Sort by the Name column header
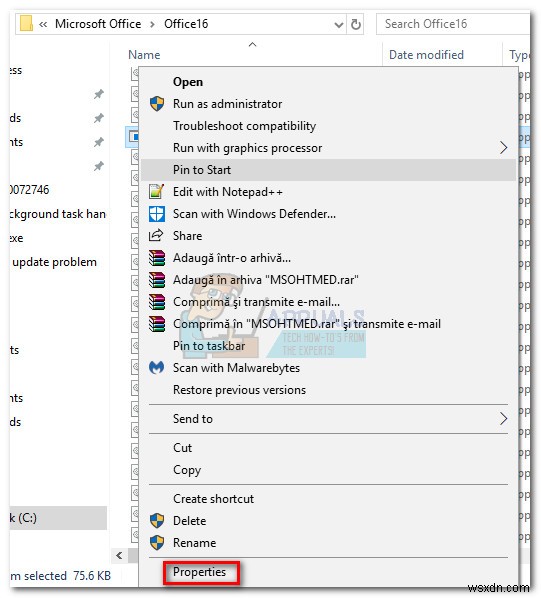Image resolution: width=541 pixels, height=598 pixels. pos(144,55)
